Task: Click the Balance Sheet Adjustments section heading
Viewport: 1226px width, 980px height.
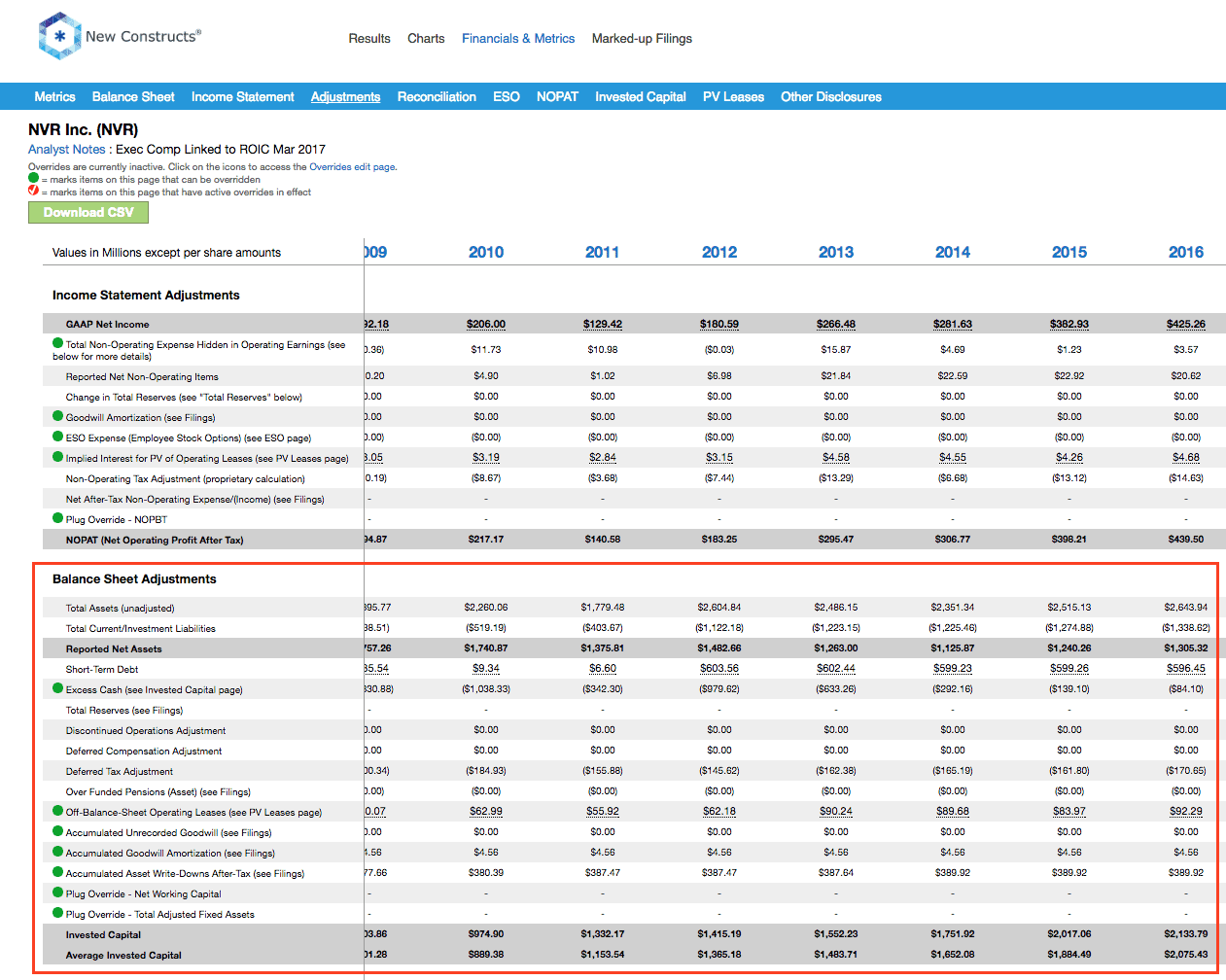Action: 134,579
